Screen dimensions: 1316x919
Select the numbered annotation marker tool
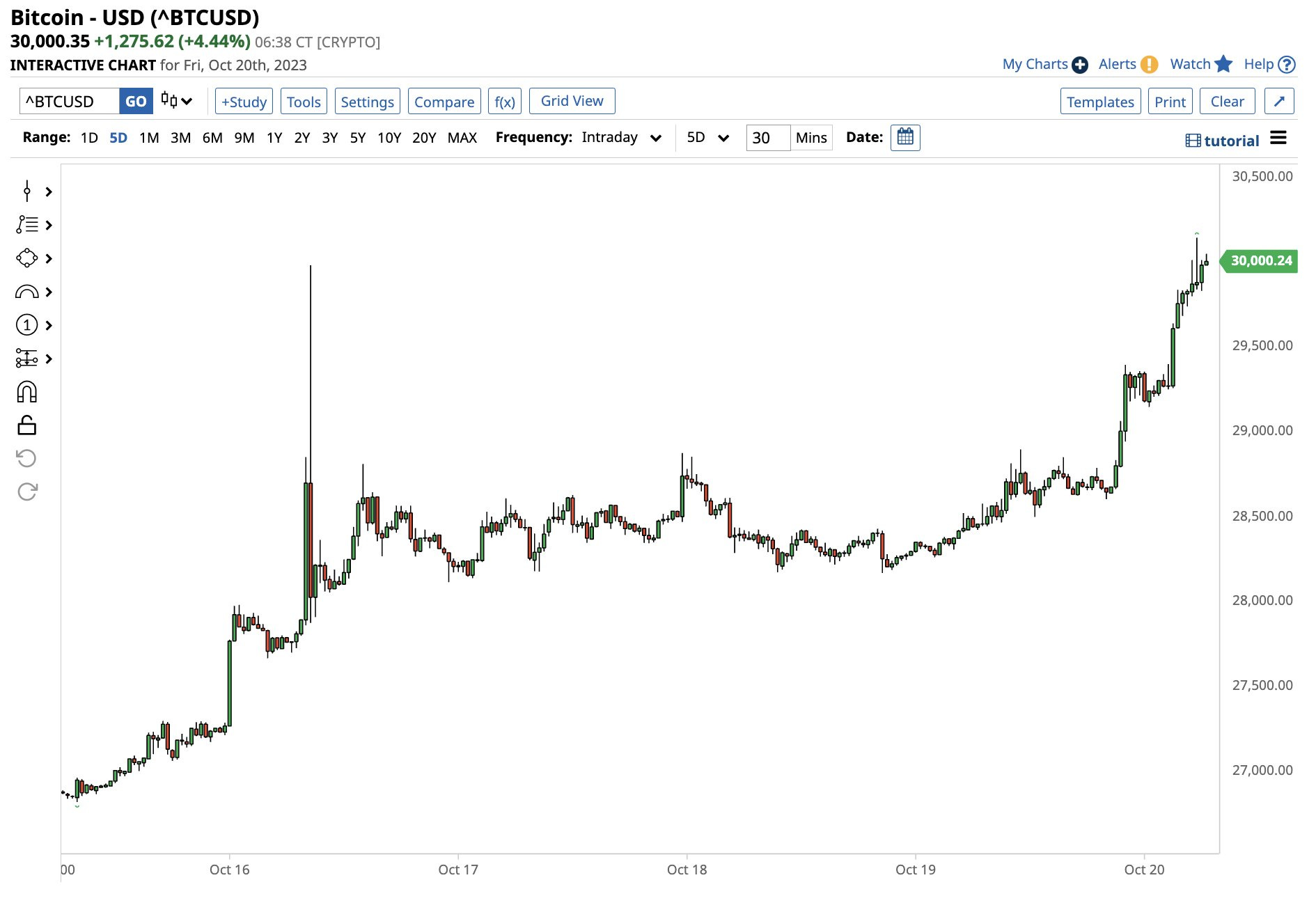click(27, 325)
